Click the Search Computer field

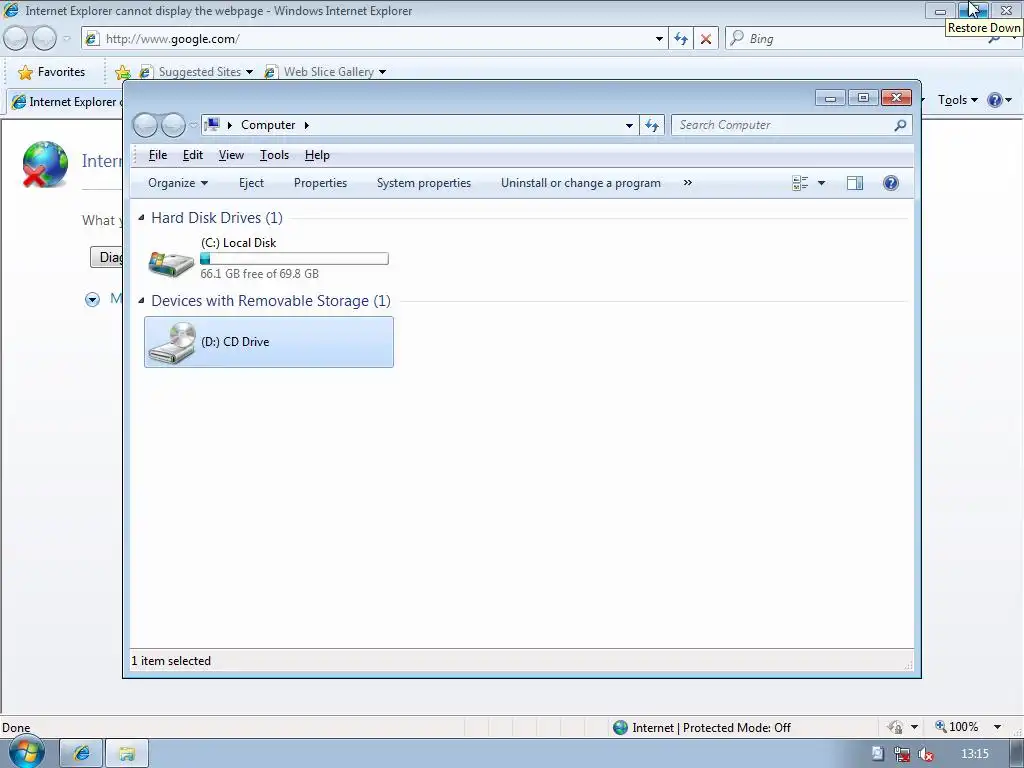[784, 125]
